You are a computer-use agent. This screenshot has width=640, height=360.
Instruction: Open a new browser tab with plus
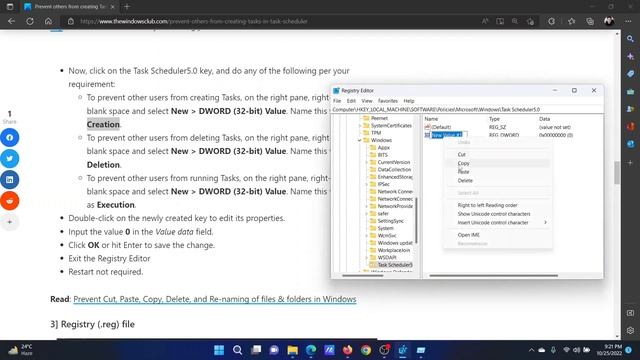[x=127, y=7]
